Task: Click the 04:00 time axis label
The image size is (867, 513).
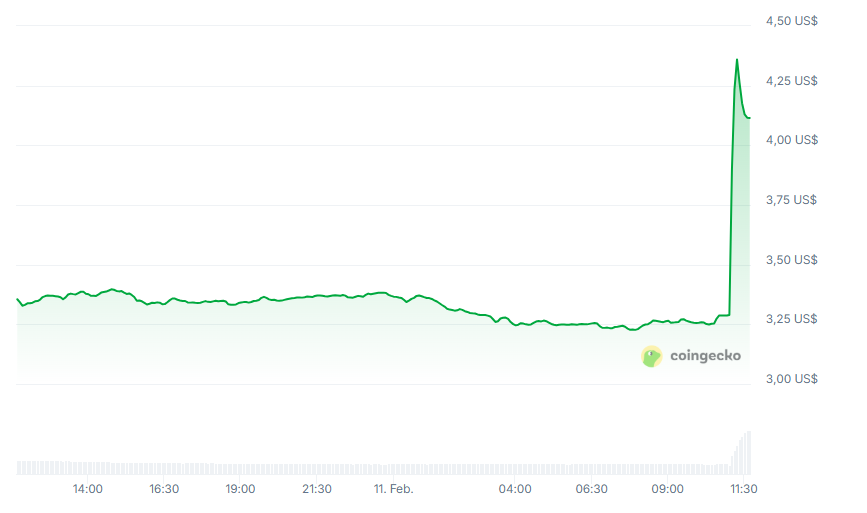Action: tap(515, 489)
